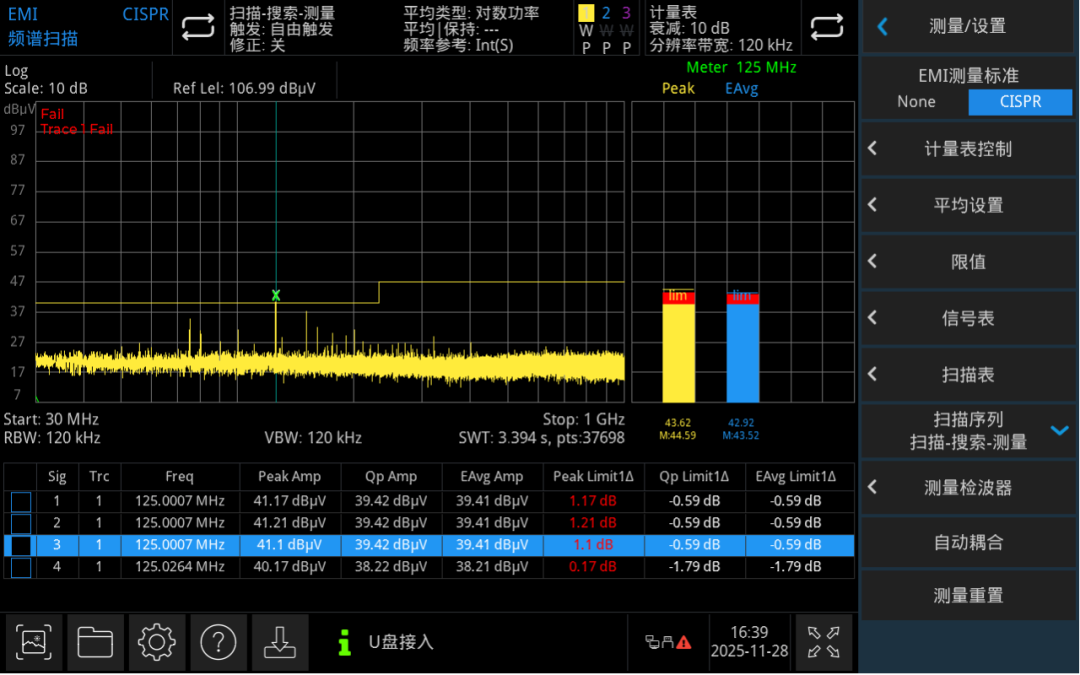
Task: Tap the Meter 125 MHz label
Action: coord(741,68)
